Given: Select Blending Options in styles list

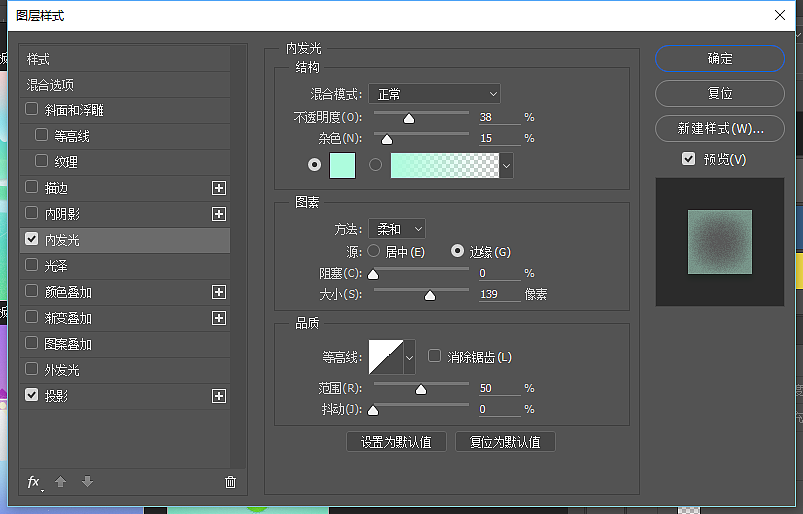Looking at the screenshot, I should [51, 85].
